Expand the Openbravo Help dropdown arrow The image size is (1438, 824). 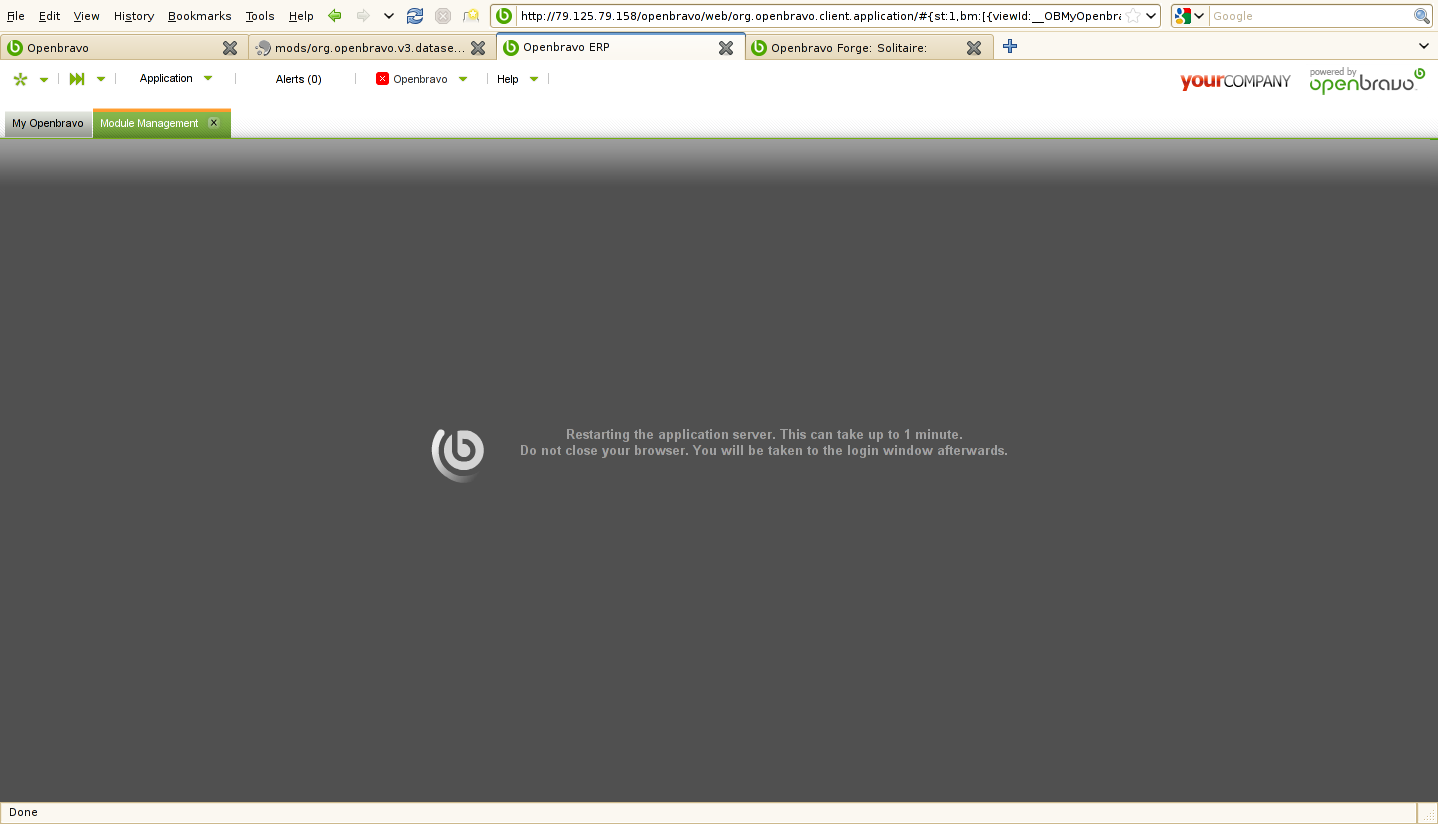pyautogui.click(x=534, y=79)
